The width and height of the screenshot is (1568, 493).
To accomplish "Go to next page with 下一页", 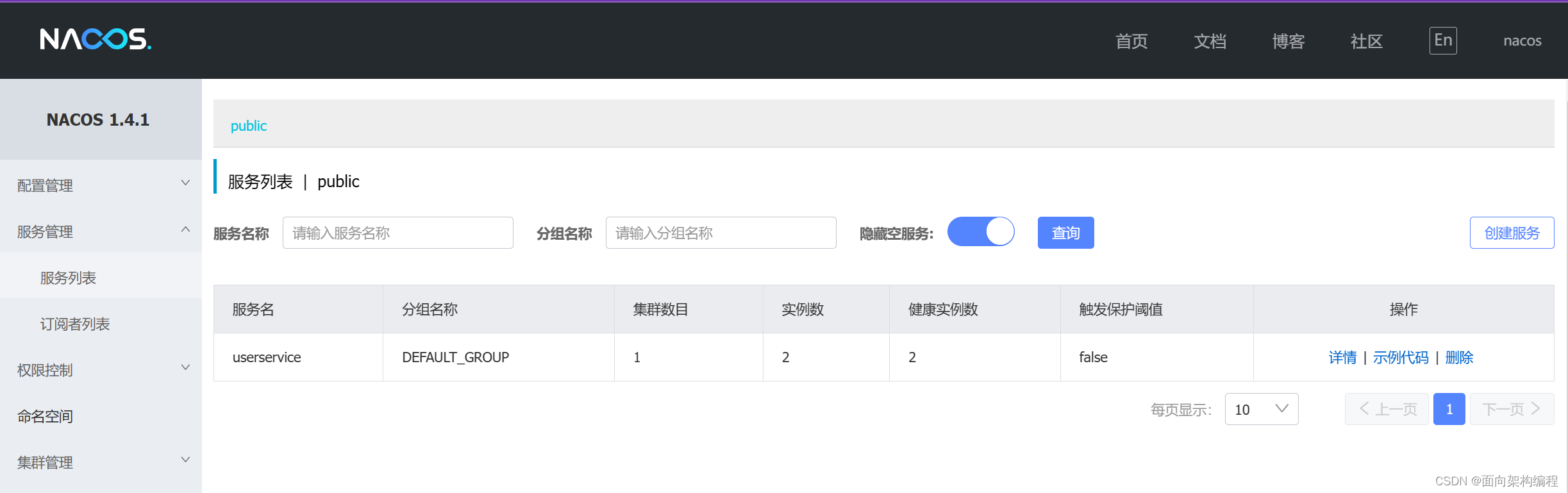I will pos(1512,409).
